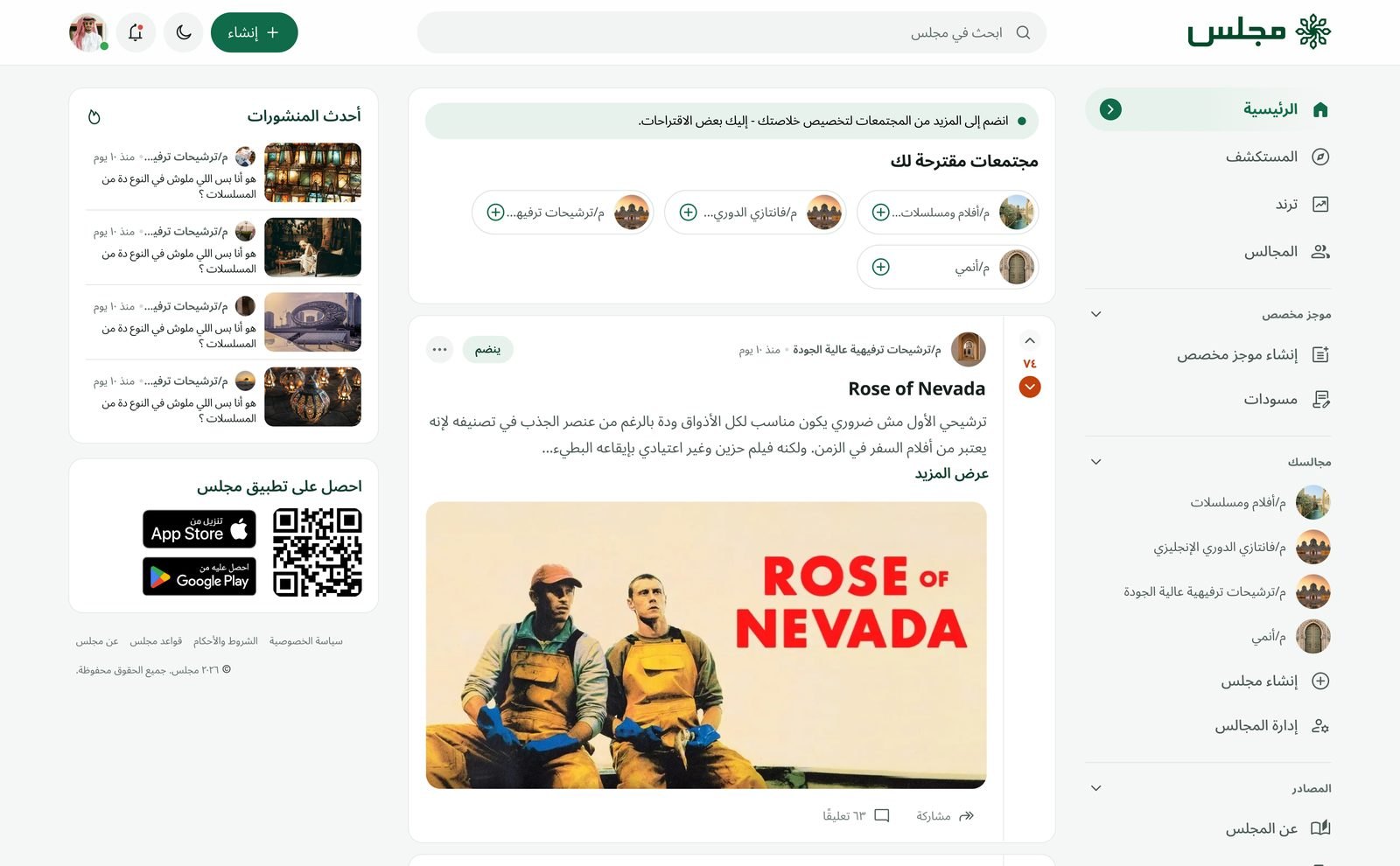Click the App Store download badge
Viewport: 1400px width, 866px height.
(x=199, y=529)
